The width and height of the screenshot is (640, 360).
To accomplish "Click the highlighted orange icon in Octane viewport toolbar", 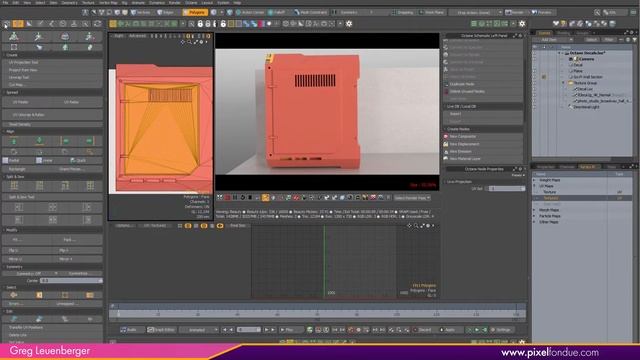I will [266, 198].
